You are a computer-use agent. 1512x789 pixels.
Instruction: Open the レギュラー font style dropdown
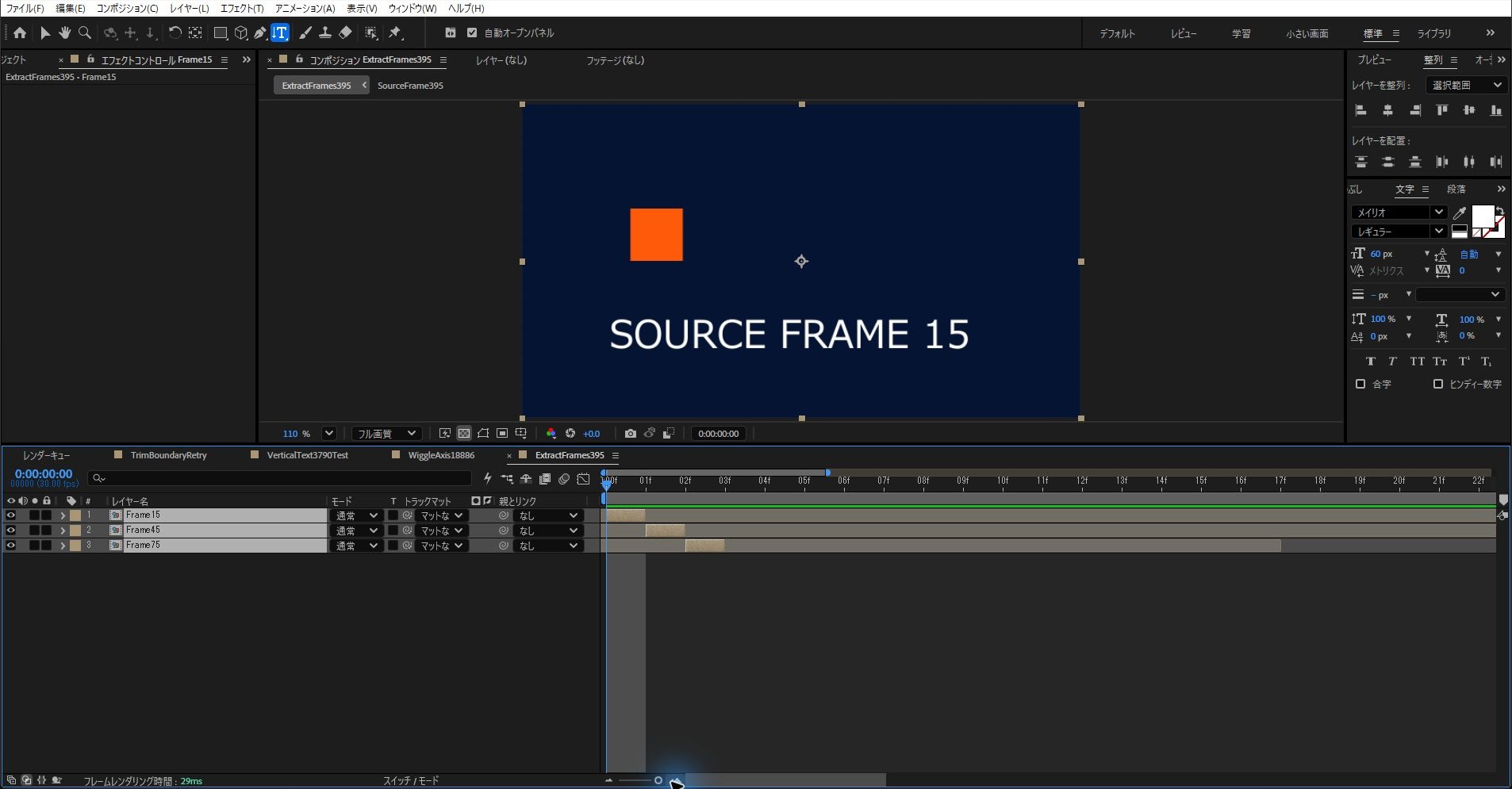point(1399,232)
